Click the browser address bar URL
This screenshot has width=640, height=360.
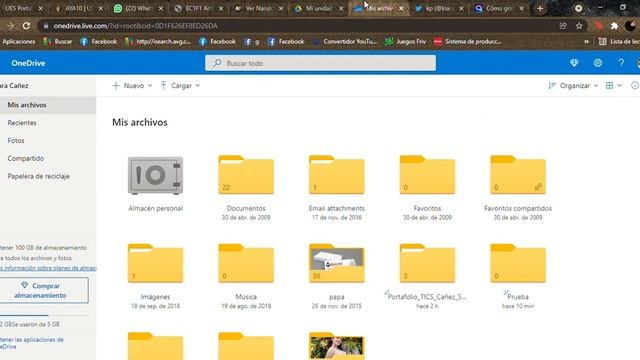(x=135, y=26)
